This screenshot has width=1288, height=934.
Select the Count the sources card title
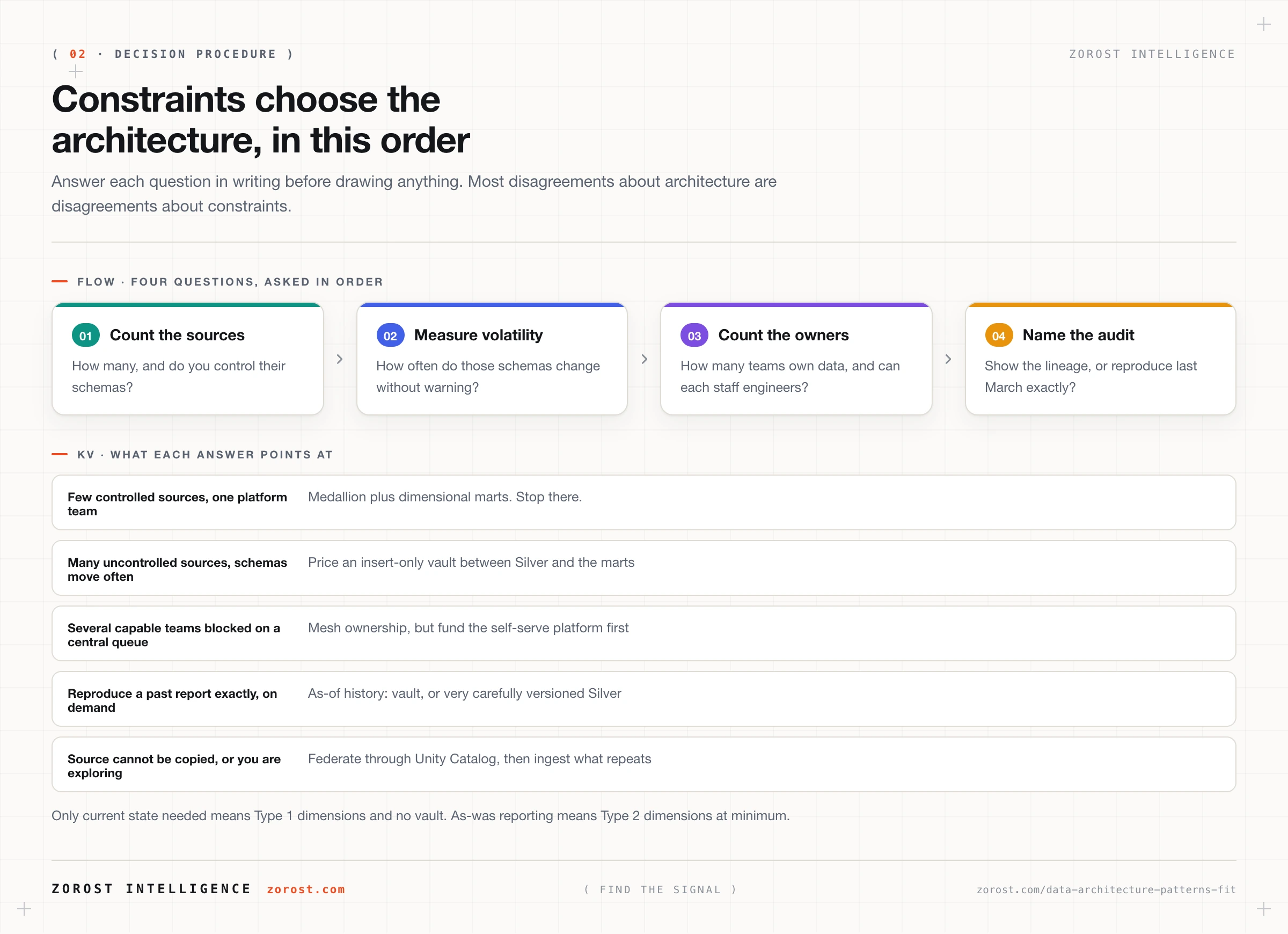click(177, 335)
